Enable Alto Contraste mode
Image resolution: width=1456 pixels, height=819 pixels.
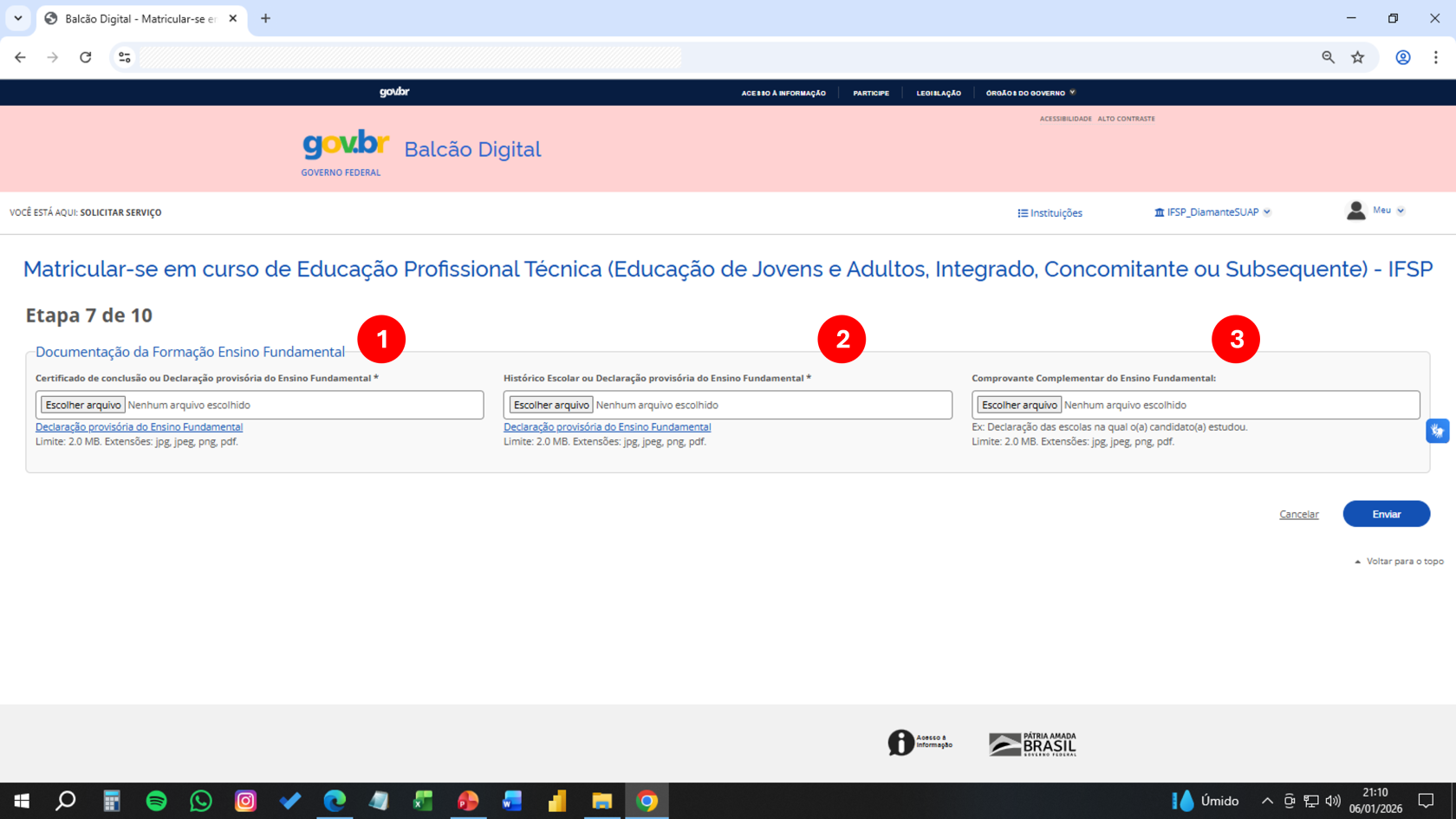click(1127, 119)
